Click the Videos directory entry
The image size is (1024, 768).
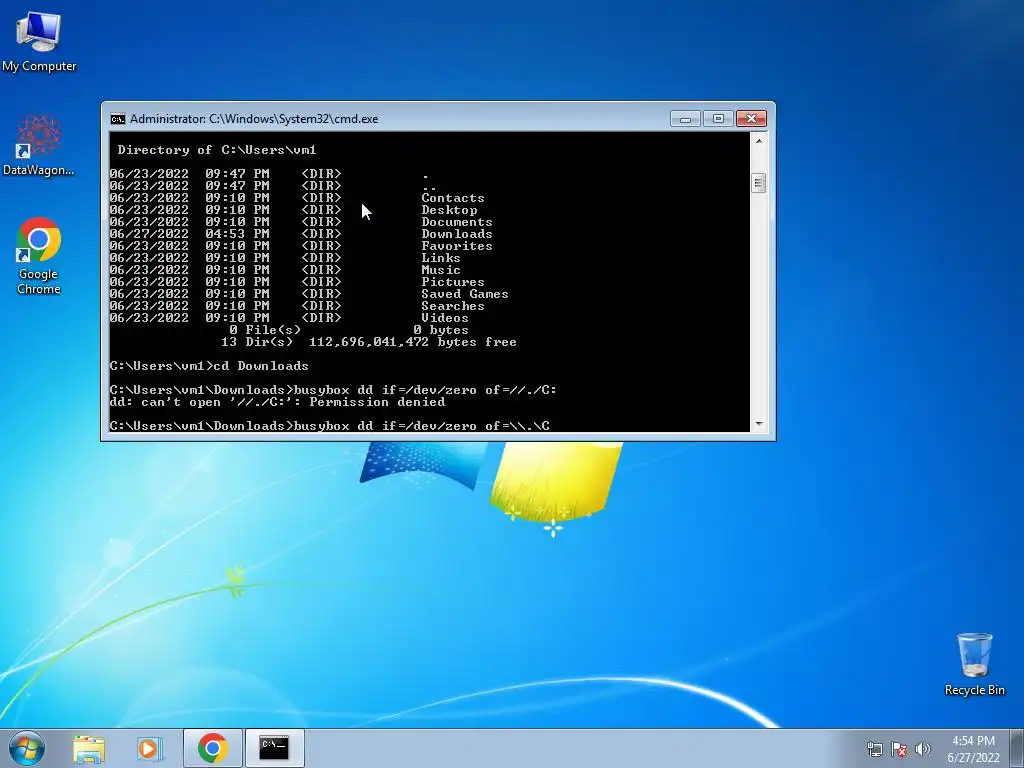[x=445, y=318]
